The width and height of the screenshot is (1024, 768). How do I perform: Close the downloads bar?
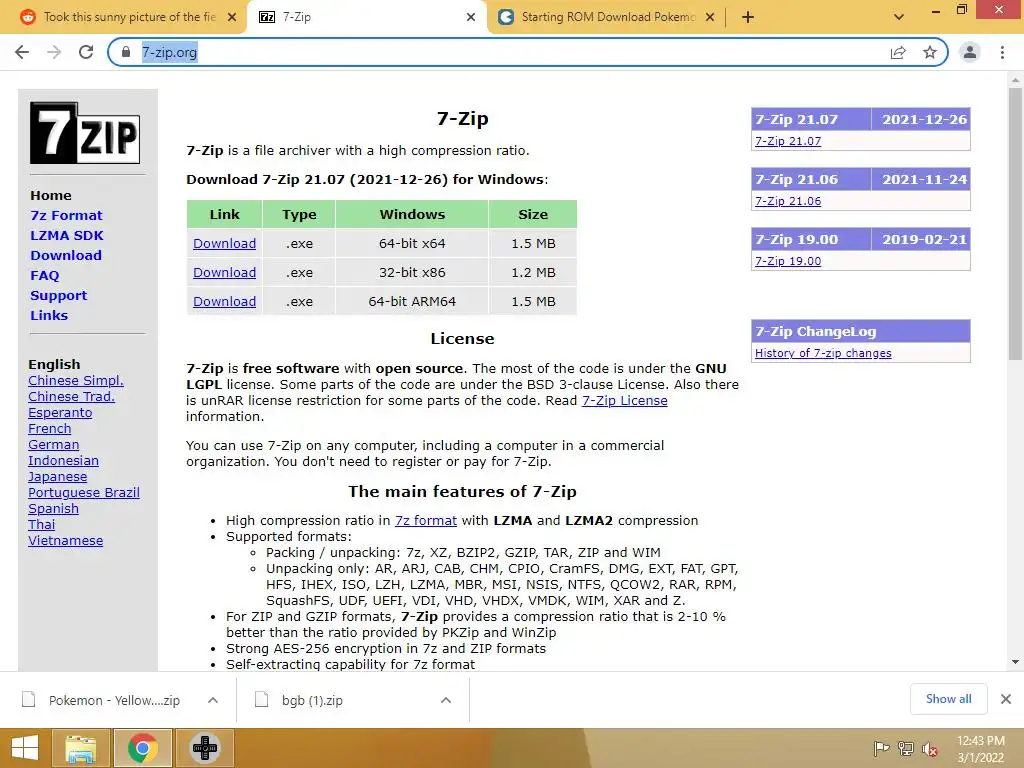pos(1006,699)
